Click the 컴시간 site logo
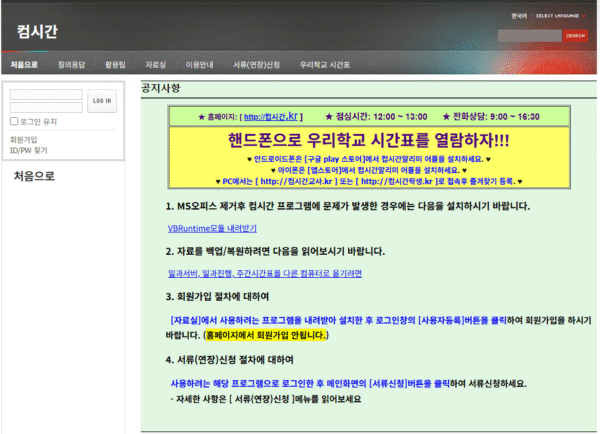Screen dimensions: 600x434 click(37, 31)
